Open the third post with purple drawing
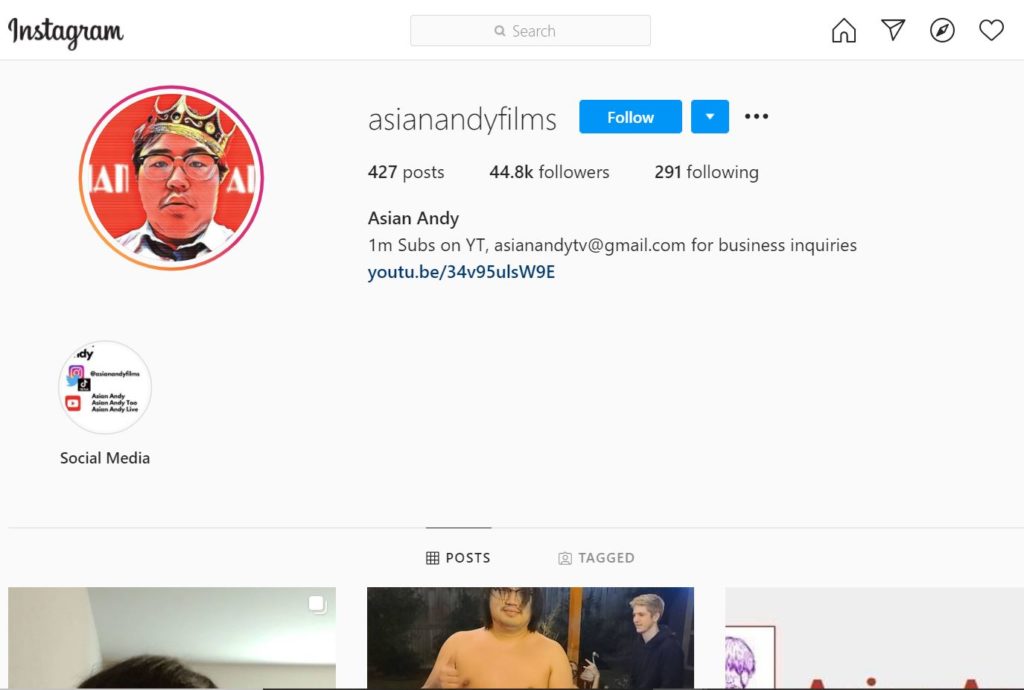Viewport: 1024px width, 690px height. point(874,638)
